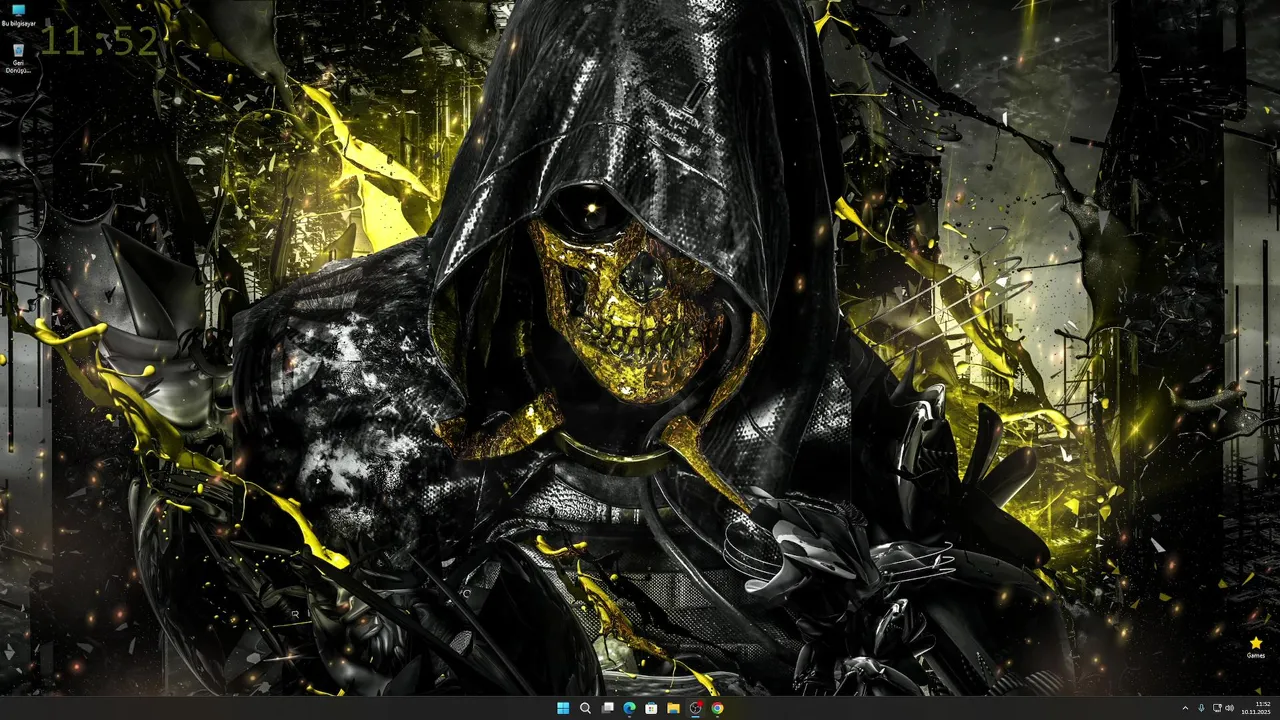
Task: Click the microphone icon in system tray
Action: (1201, 708)
